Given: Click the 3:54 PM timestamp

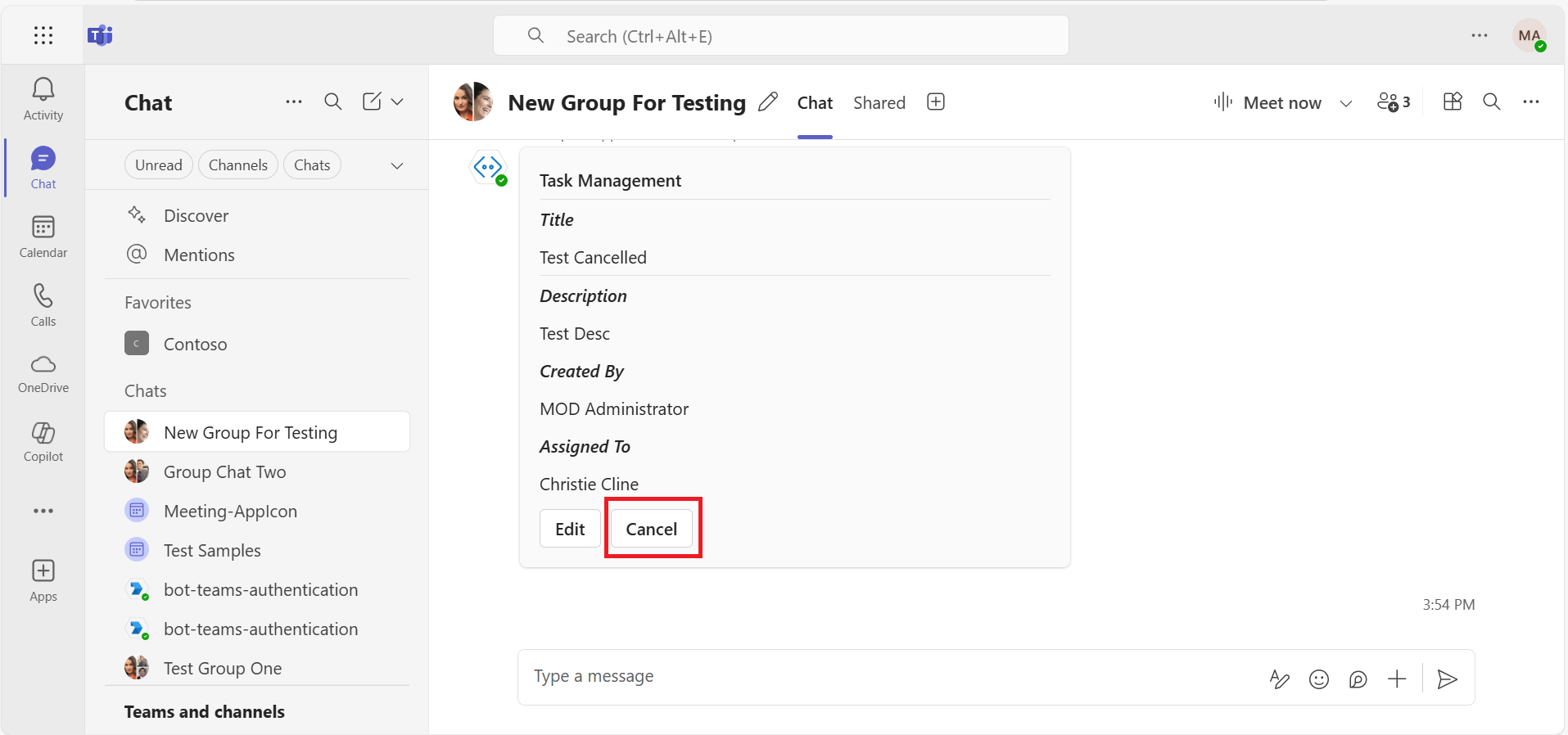Looking at the screenshot, I should click(x=1448, y=605).
